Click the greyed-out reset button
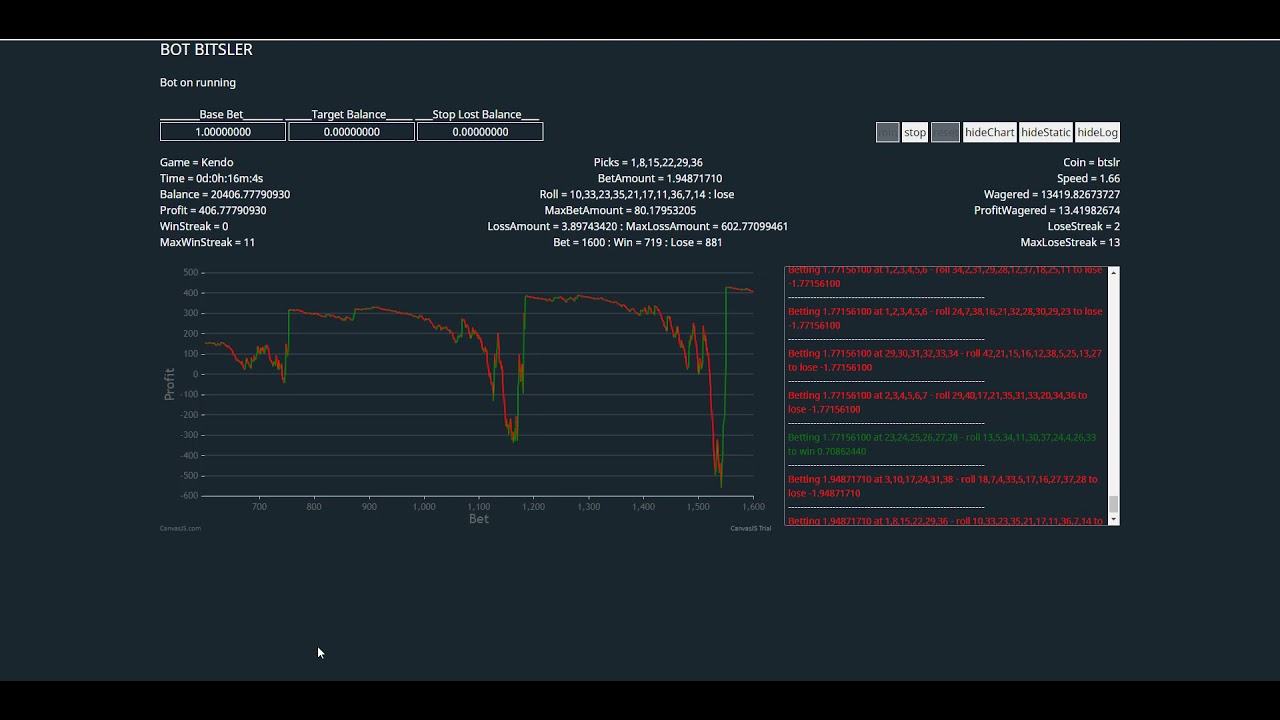 click(x=945, y=132)
